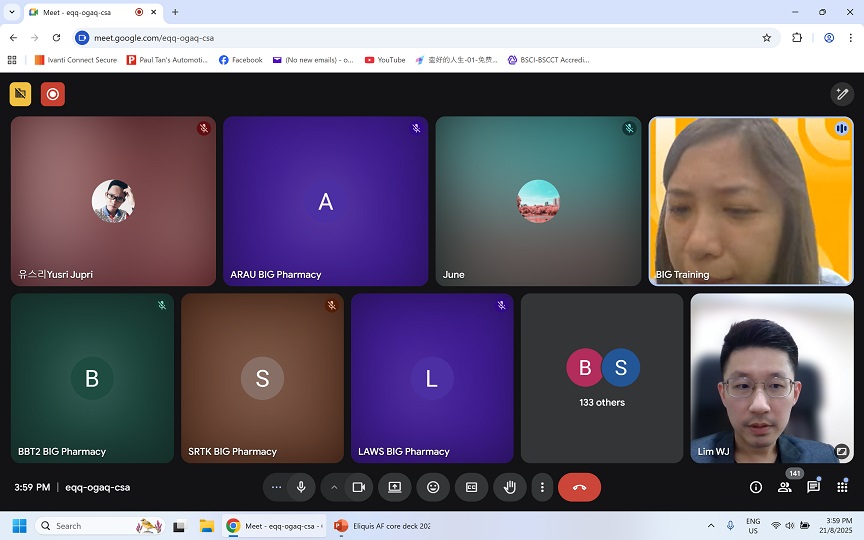Toggle the camera on or off
864x540 pixels.
(358, 487)
